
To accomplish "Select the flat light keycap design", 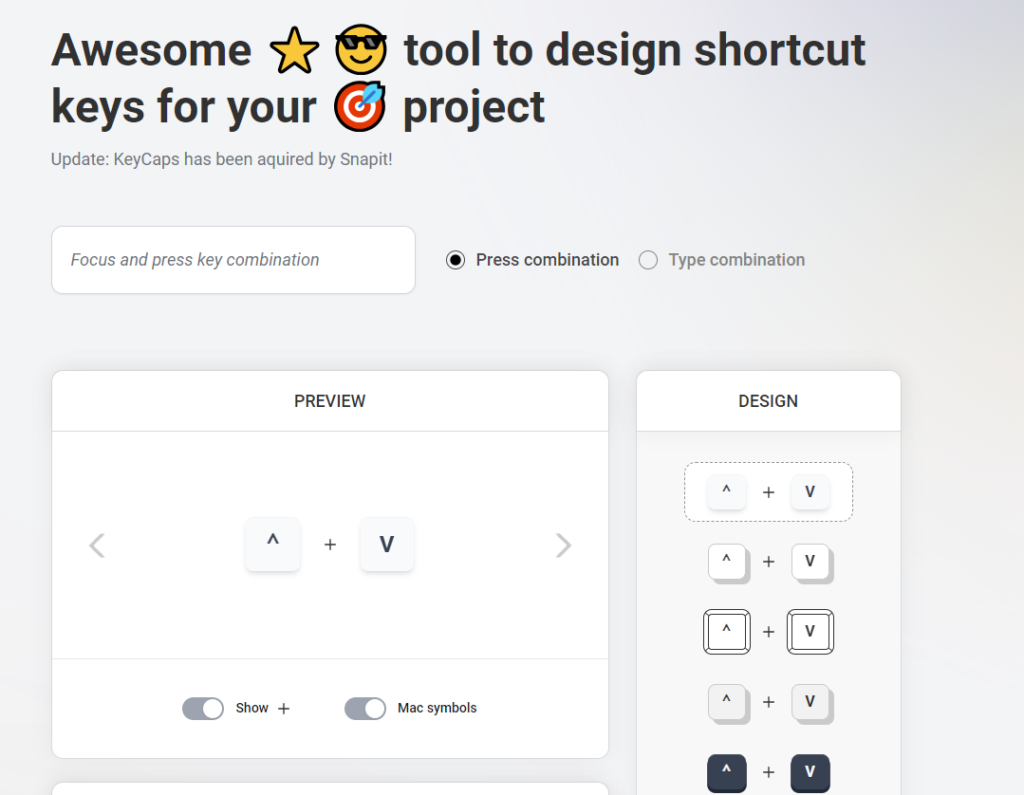I will tap(768, 492).
